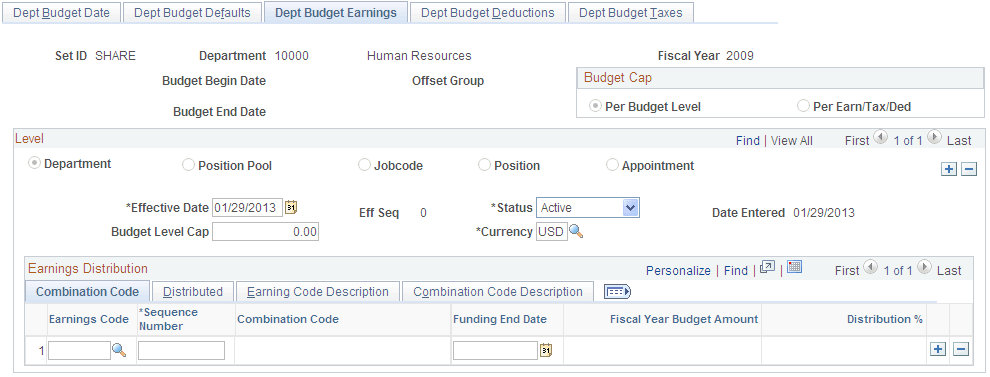Click the Human Resources department name
Screen dimensions: 990x377
pyautogui.click(x=419, y=56)
